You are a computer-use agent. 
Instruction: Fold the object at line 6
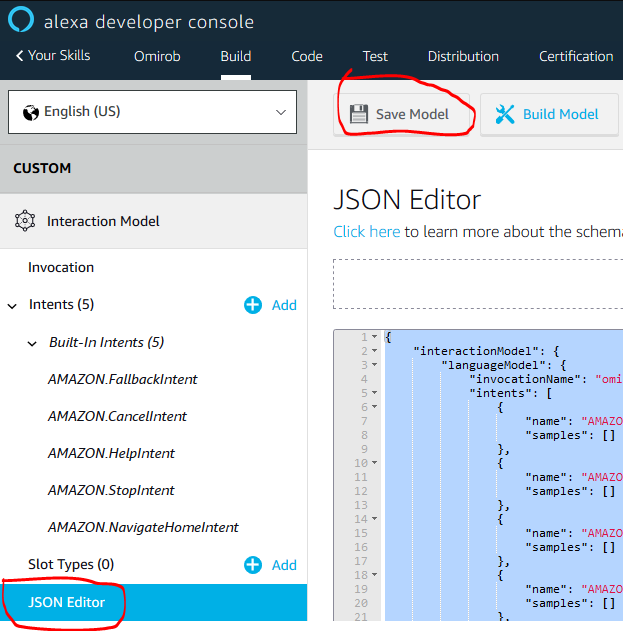[375, 406]
